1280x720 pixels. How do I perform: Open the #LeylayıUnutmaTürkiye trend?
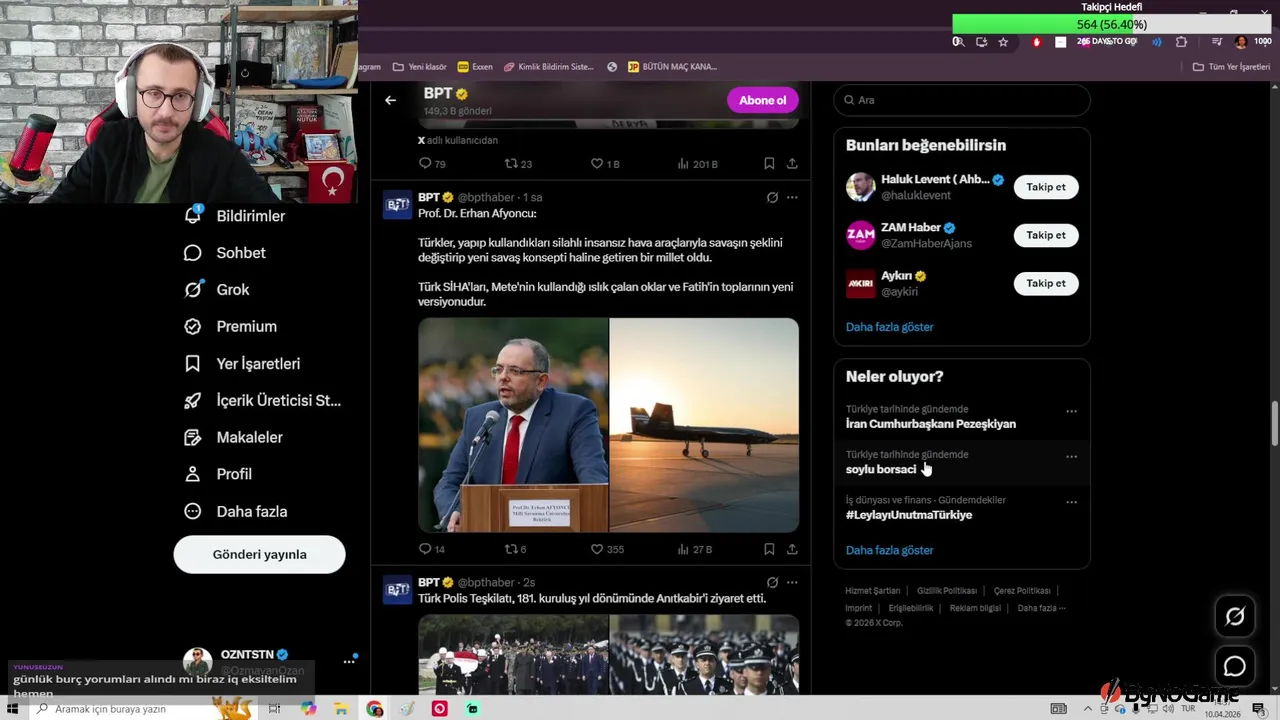click(x=909, y=515)
